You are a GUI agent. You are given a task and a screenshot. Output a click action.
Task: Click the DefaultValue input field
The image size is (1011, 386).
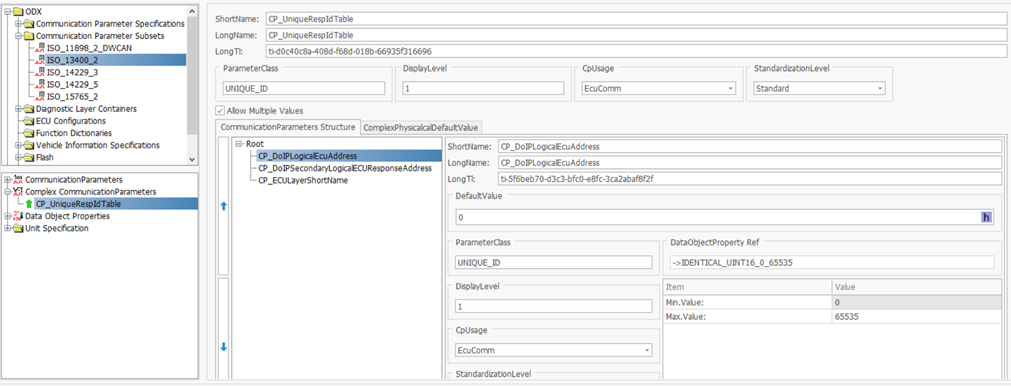(x=718, y=218)
